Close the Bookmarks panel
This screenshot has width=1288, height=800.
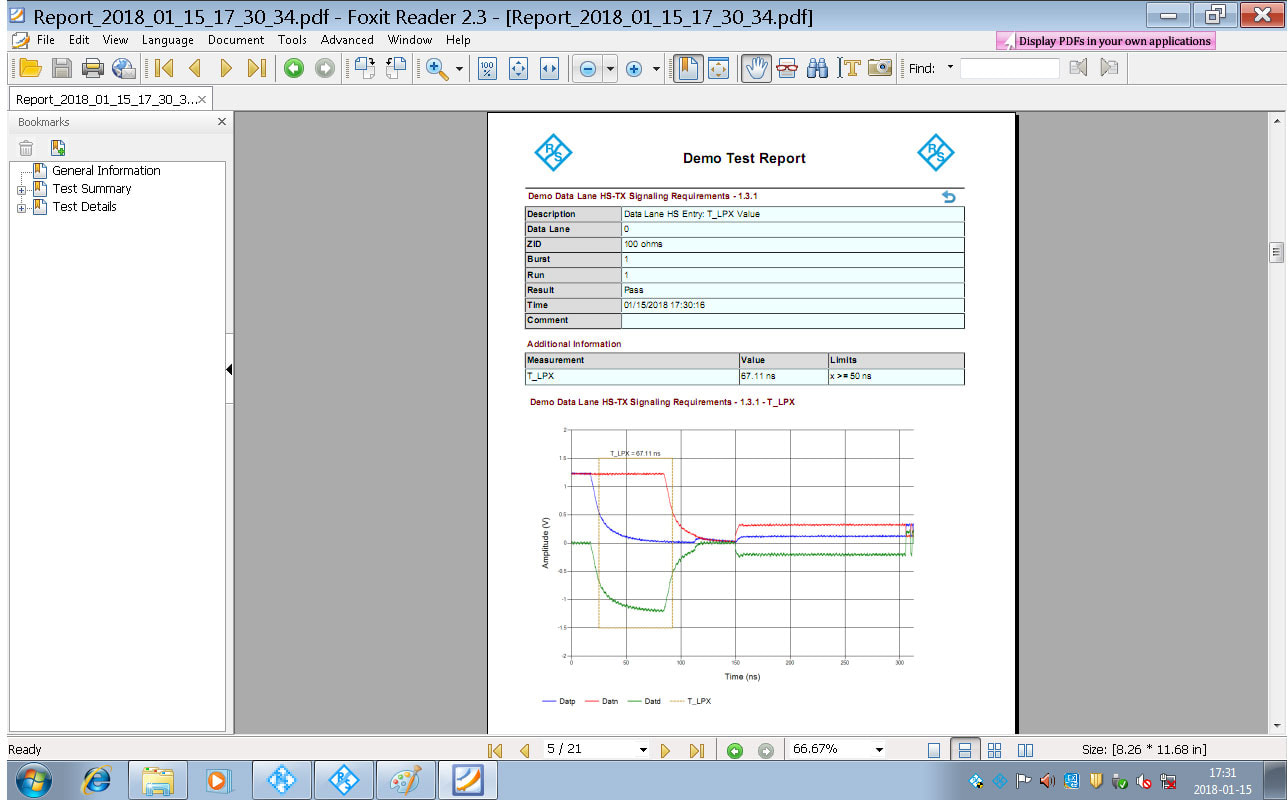(222, 122)
